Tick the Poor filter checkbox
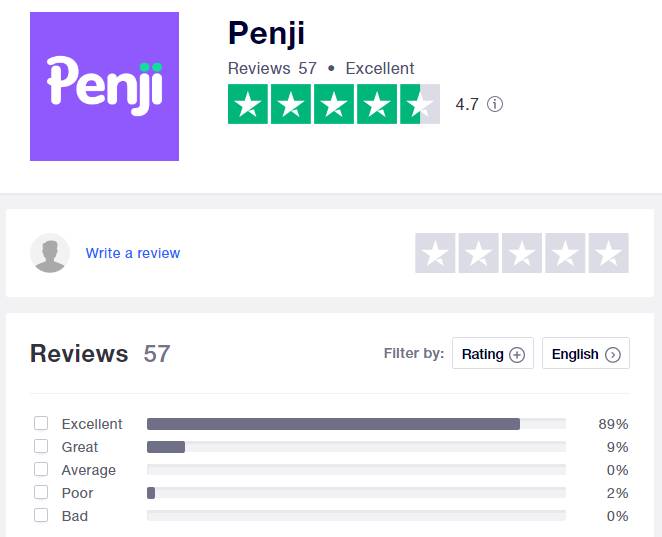The width and height of the screenshot is (662, 537). pyautogui.click(x=41, y=492)
